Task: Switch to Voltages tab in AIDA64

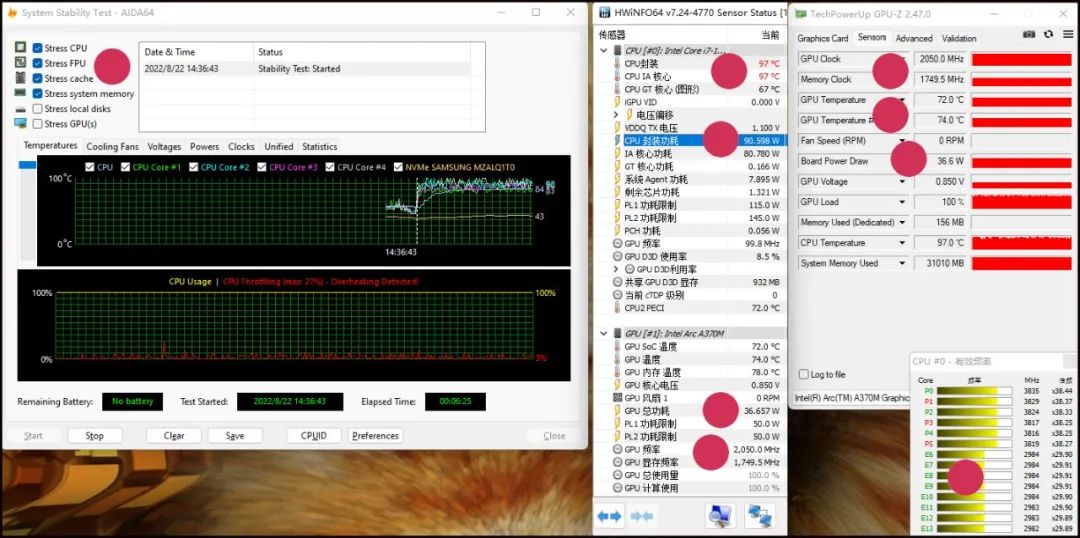Action: (x=165, y=147)
